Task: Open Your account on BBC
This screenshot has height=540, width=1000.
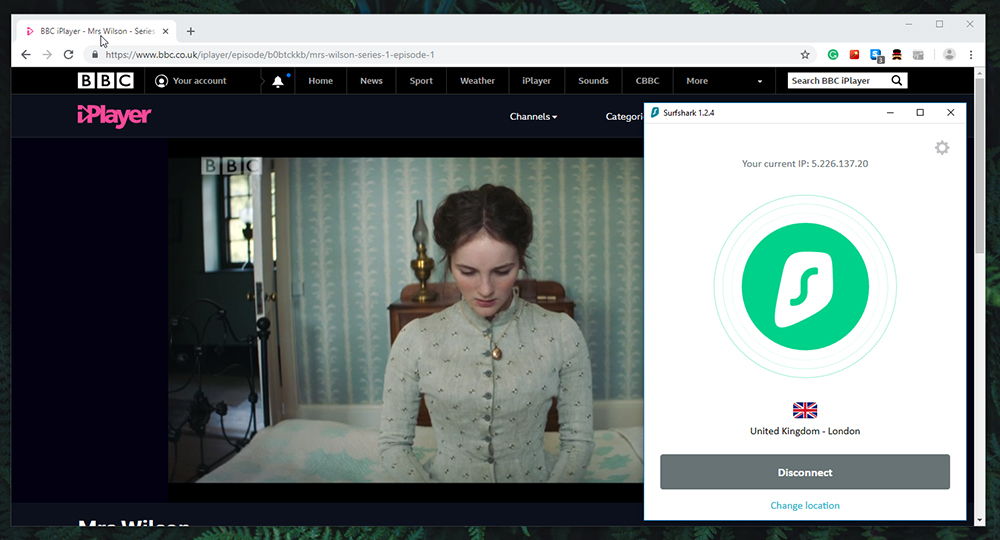Action: pyautogui.click(x=191, y=81)
